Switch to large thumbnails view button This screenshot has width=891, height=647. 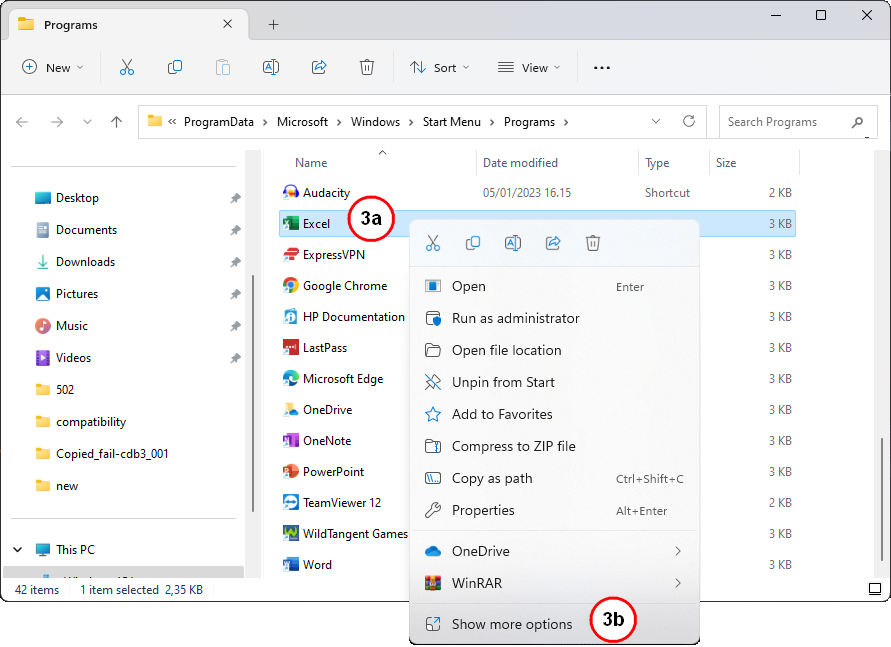[875, 589]
